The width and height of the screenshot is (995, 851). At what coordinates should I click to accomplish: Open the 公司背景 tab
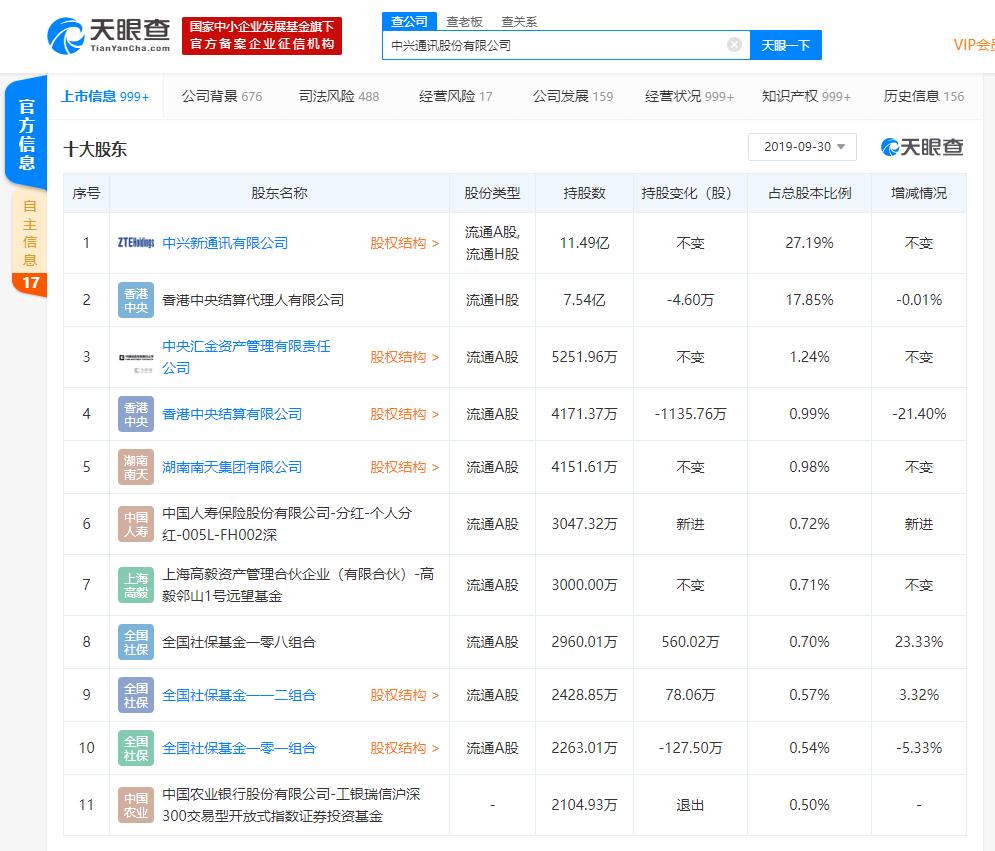point(222,96)
